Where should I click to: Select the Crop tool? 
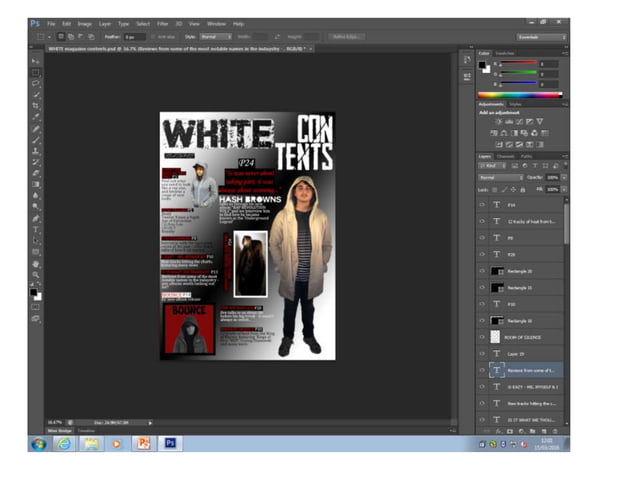pos(36,106)
